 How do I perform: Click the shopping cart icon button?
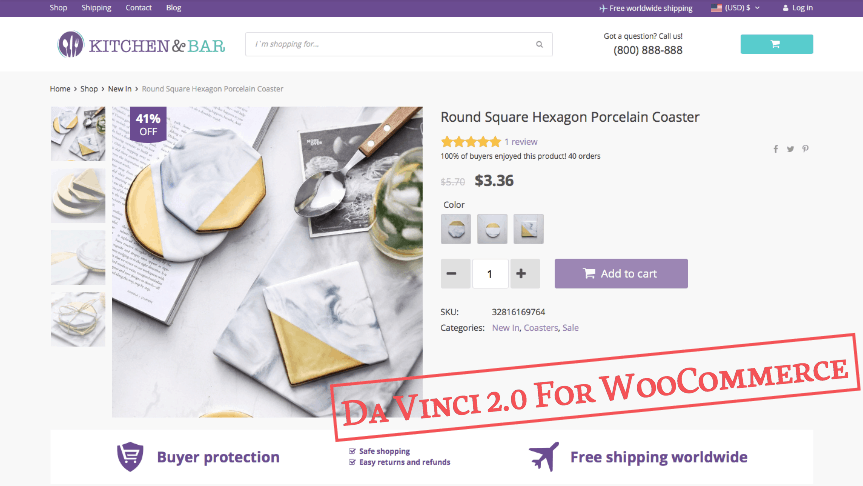pos(776,44)
